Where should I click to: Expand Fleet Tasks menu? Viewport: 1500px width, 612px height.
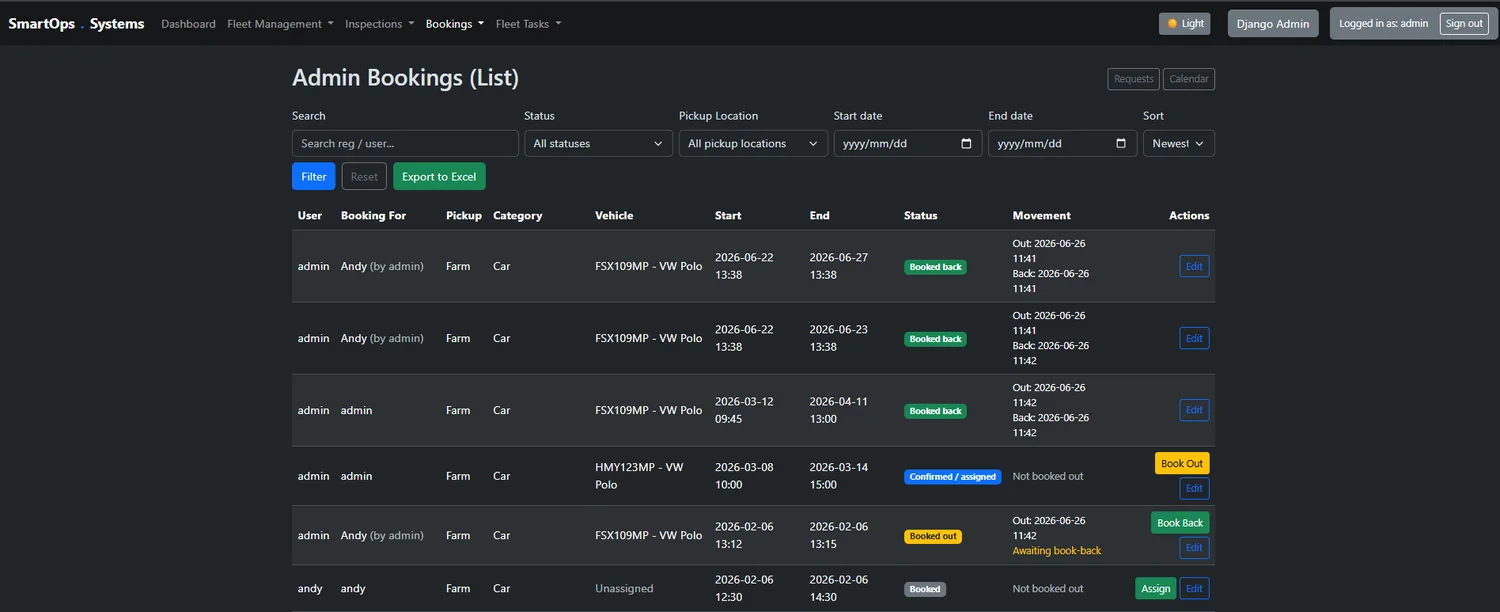(x=529, y=24)
